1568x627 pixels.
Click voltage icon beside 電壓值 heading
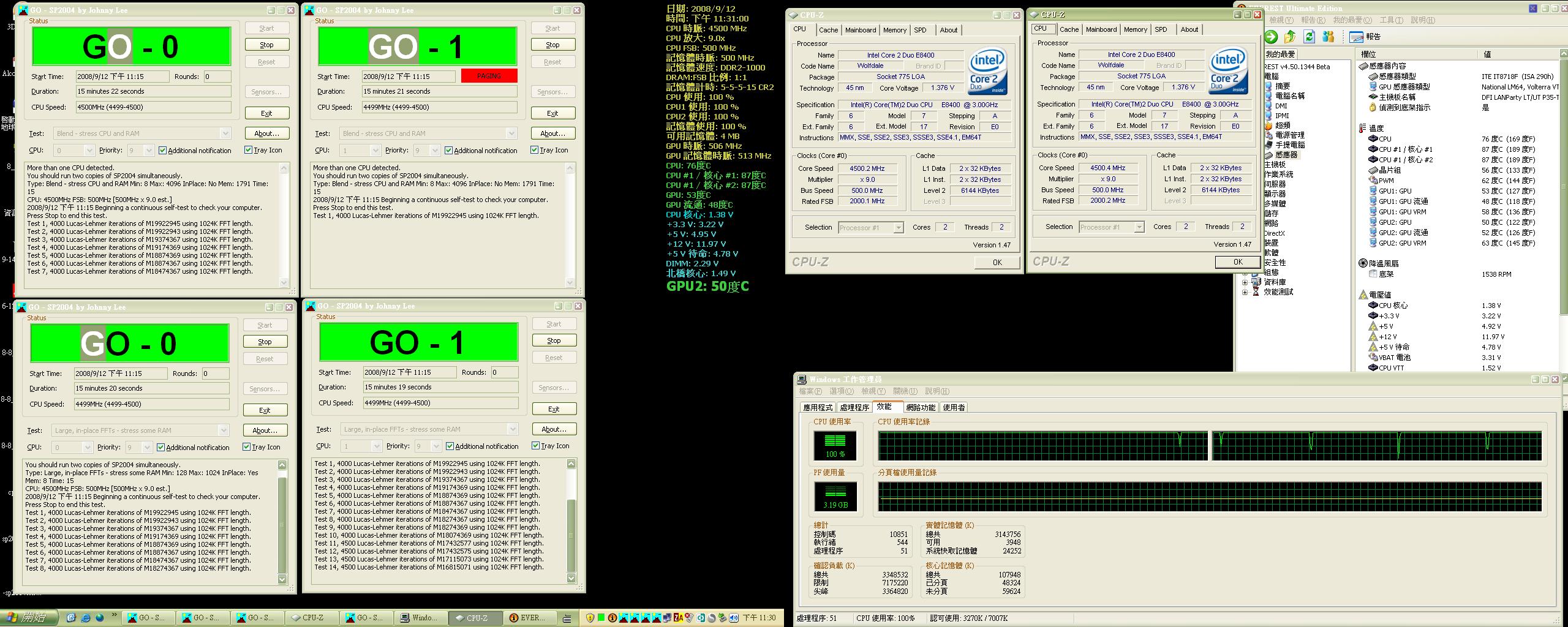pos(1363,295)
